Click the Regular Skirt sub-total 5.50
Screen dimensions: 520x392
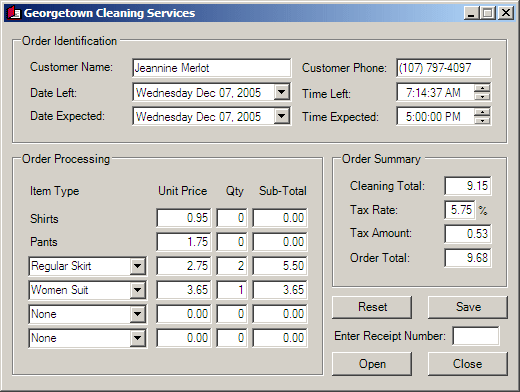pyautogui.click(x=280, y=266)
